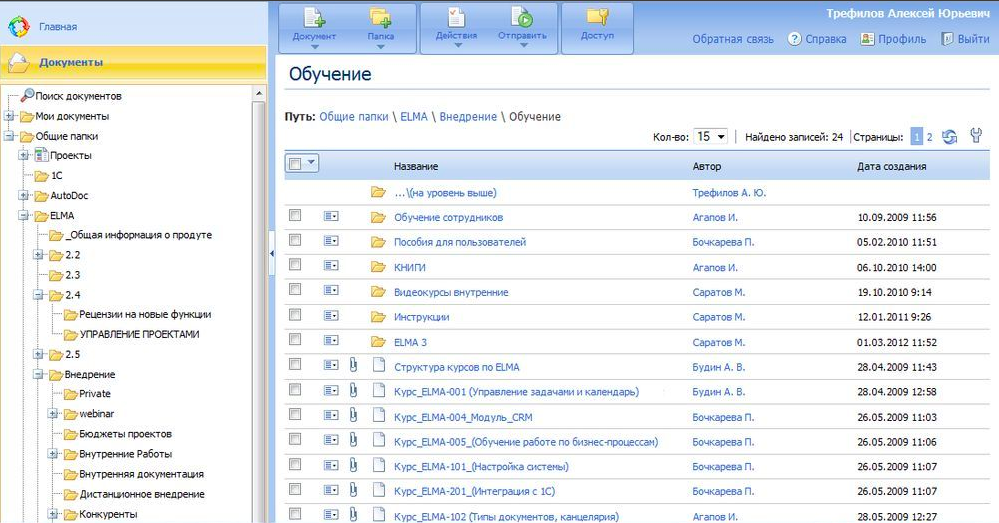This screenshot has height=523, width=999.
Task: Open actions card icon for КНИГИ row
Action: (331, 266)
